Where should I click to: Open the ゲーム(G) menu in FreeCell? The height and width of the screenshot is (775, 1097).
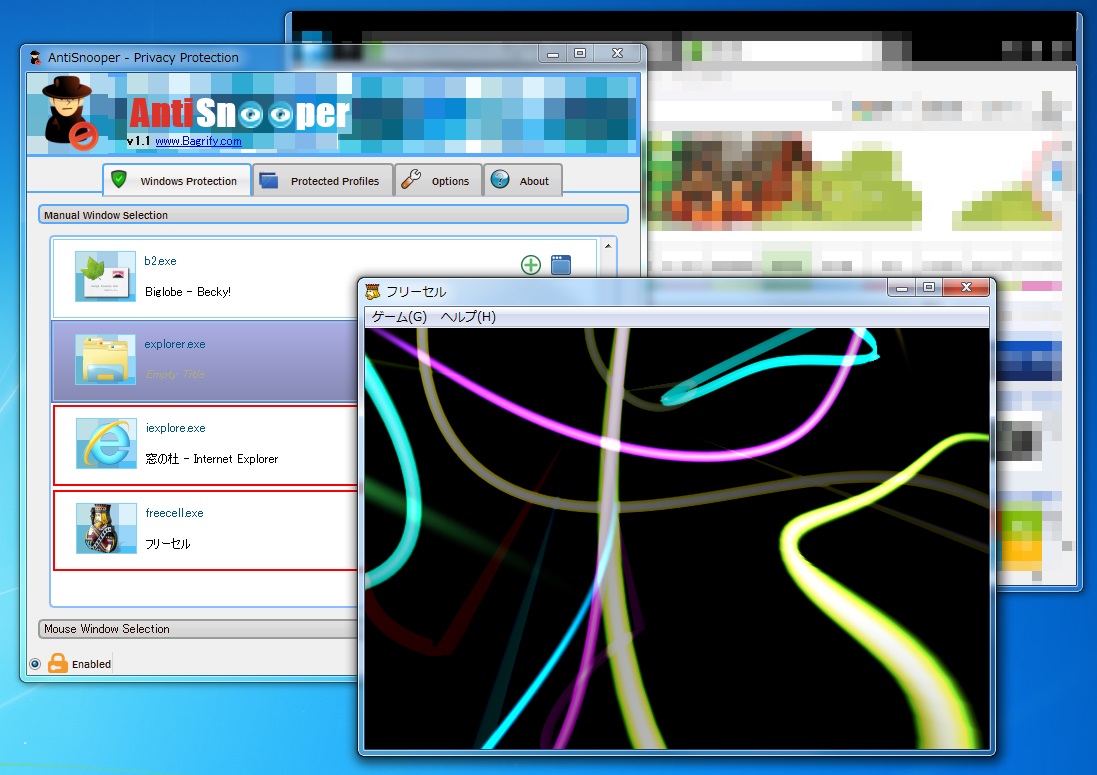click(x=399, y=317)
